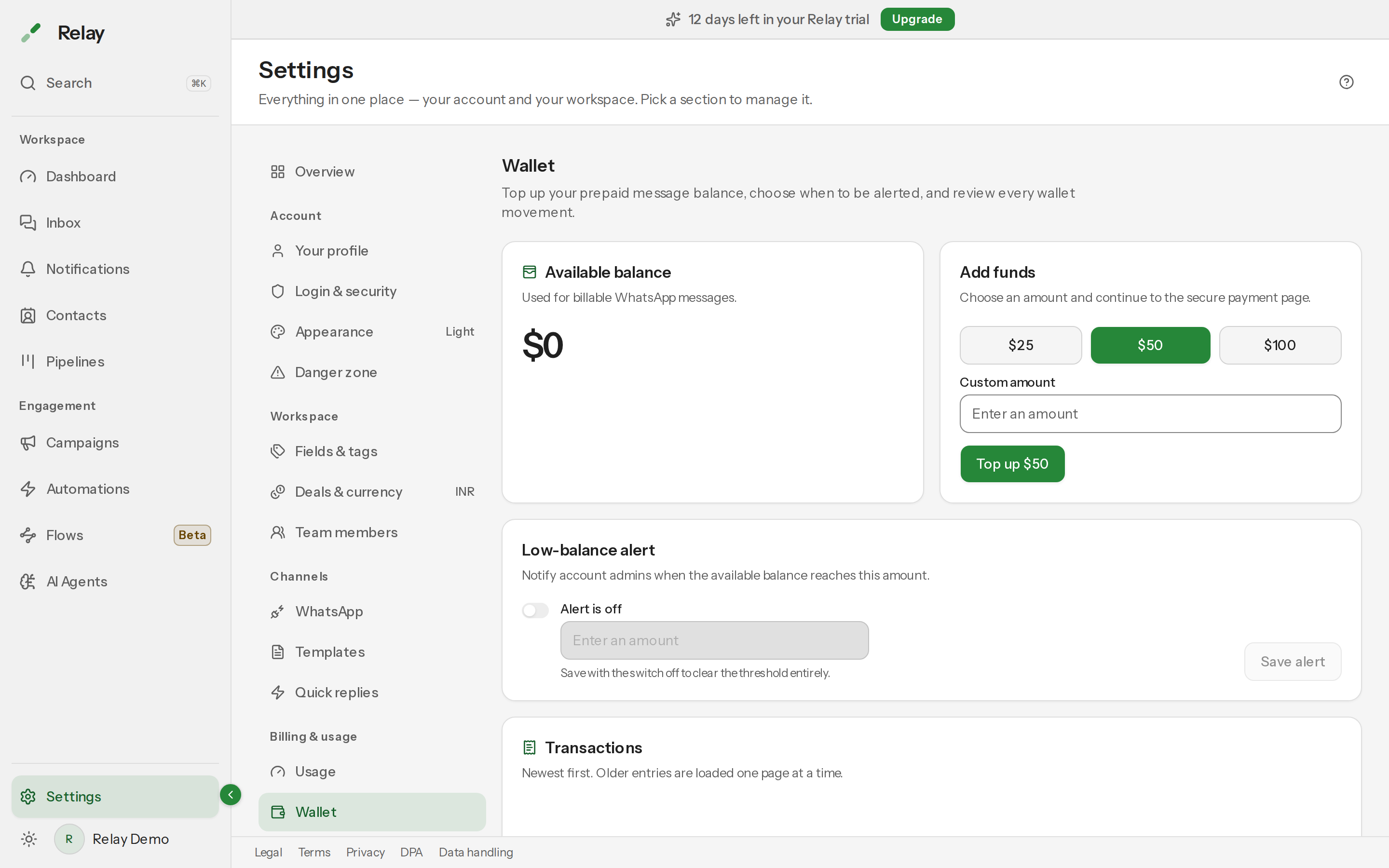Image resolution: width=1389 pixels, height=868 pixels.
Task: Click the low-balance alert amount field
Action: (714, 640)
